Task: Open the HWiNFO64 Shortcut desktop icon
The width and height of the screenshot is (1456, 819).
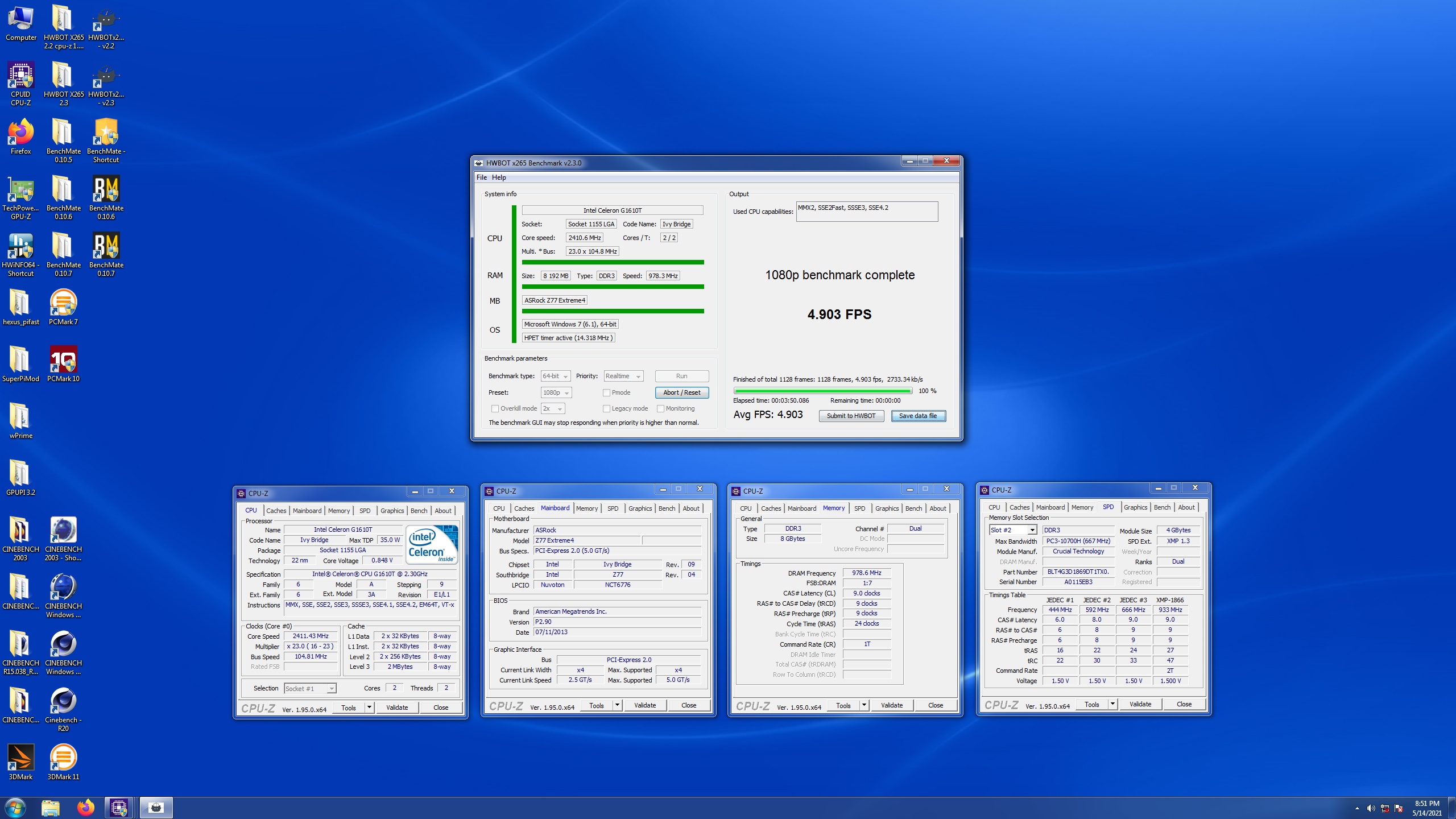Action: (x=21, y=254)
